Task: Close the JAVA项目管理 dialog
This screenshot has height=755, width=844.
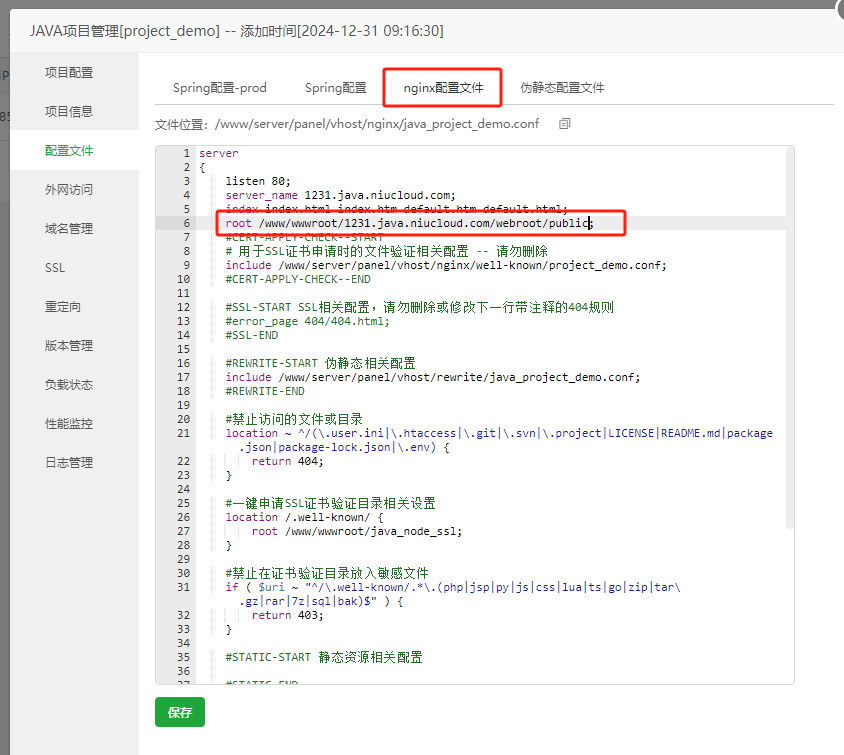Action: (836, 8)
